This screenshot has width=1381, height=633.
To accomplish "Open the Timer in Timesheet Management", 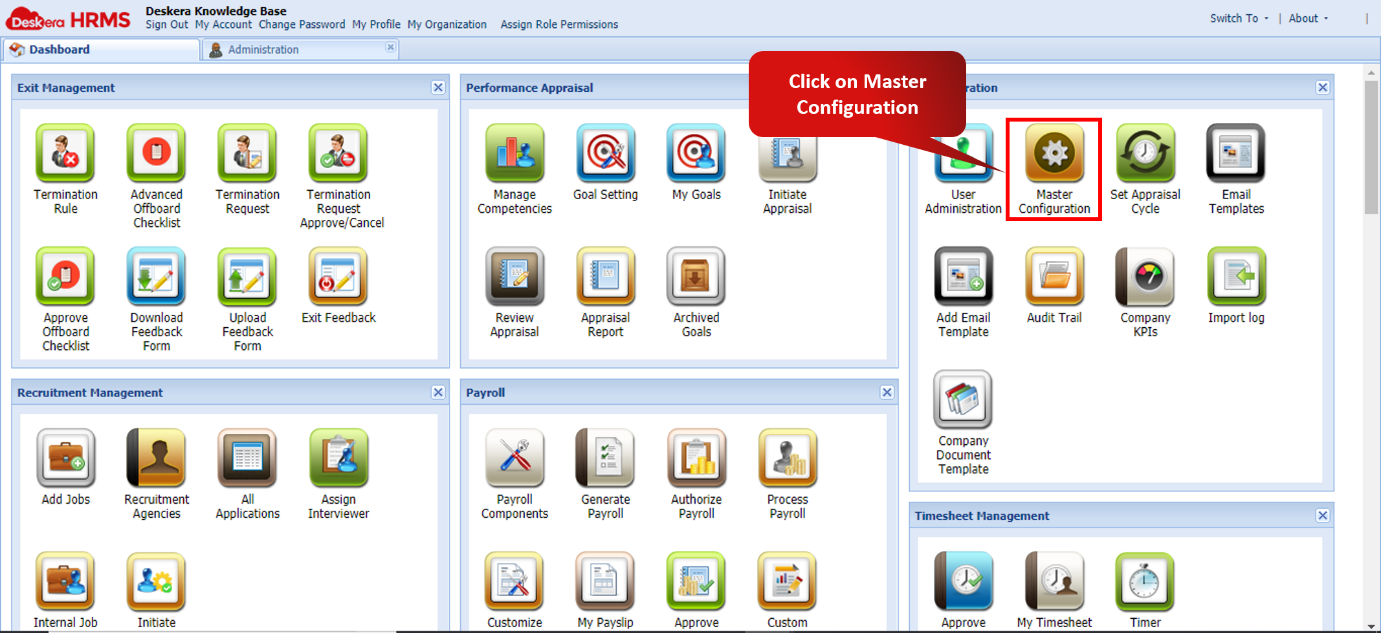I will point(1144,578).
